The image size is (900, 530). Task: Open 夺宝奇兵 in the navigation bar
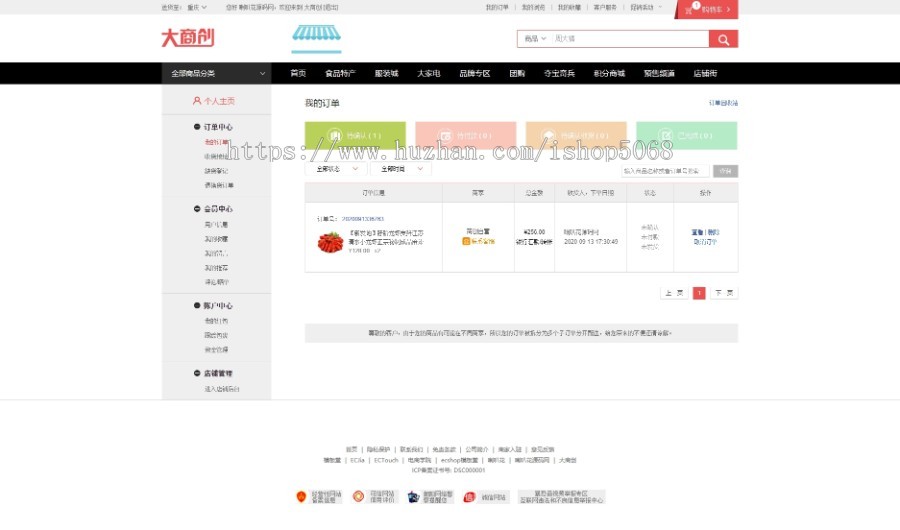pyautogui.click(x=559, y=73)
